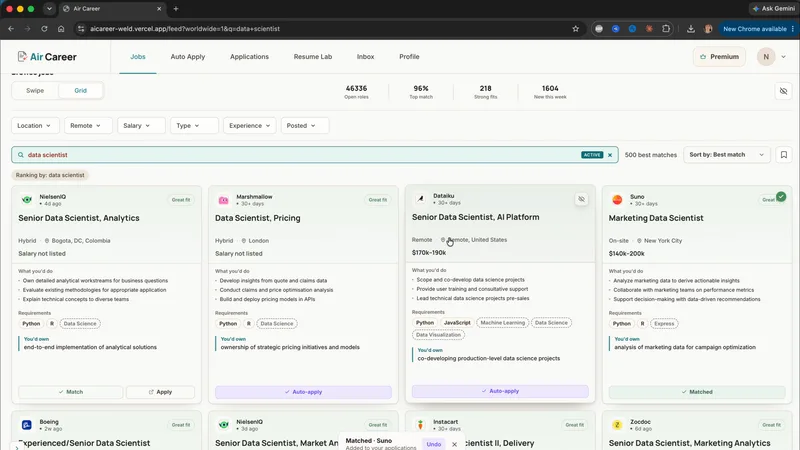
Task: Go to the Resume Lab tab
Action: (313, 57)
